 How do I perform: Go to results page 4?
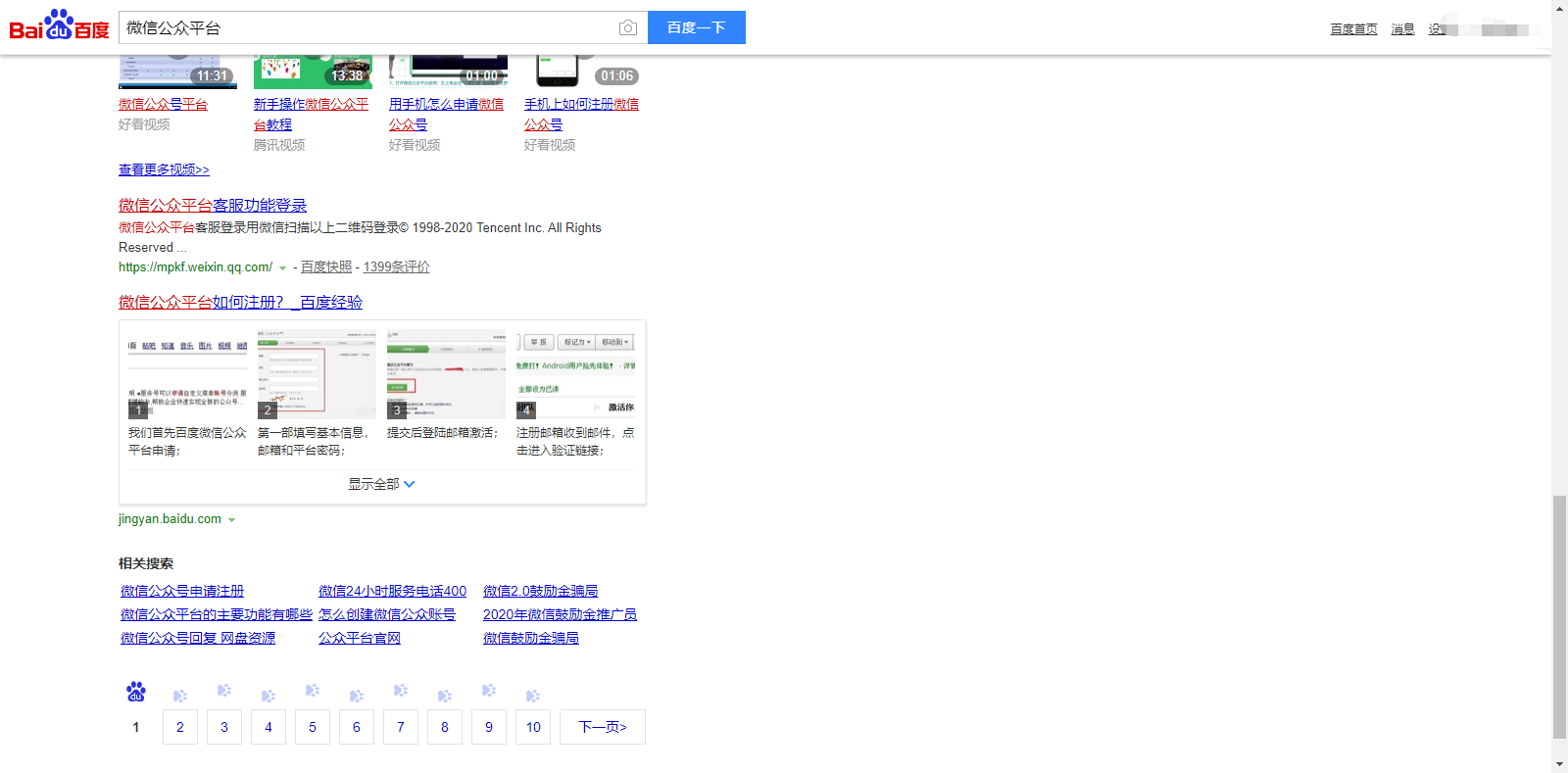(x=269, y=727)
